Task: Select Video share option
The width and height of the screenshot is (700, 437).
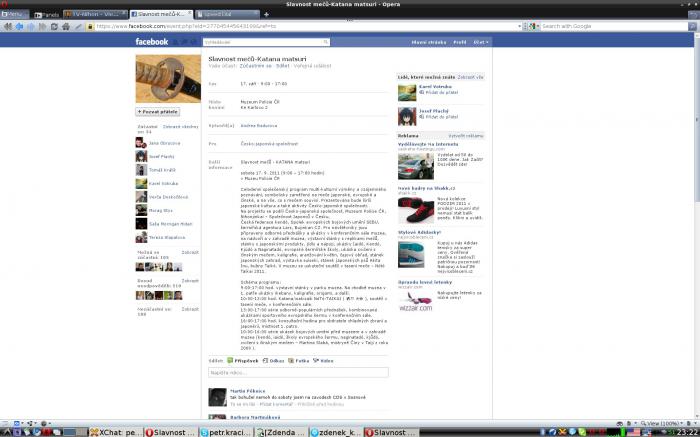Action: tap(323, 360)
